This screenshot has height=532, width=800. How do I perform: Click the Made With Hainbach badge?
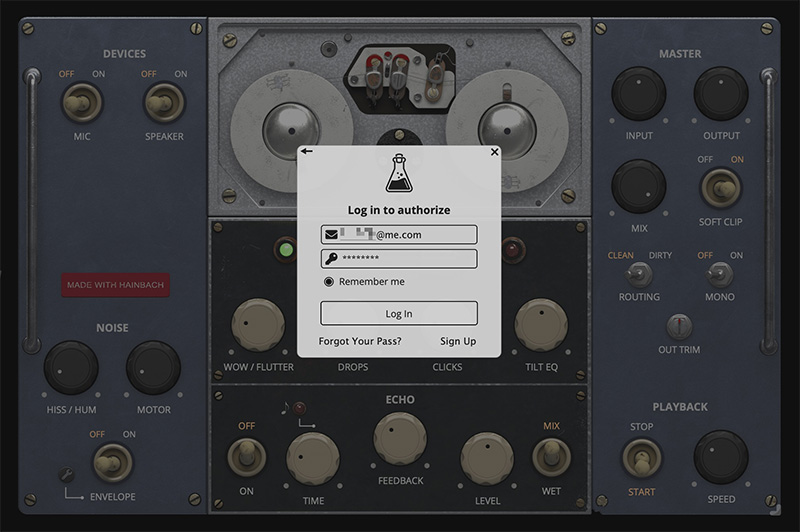(115, 285)
